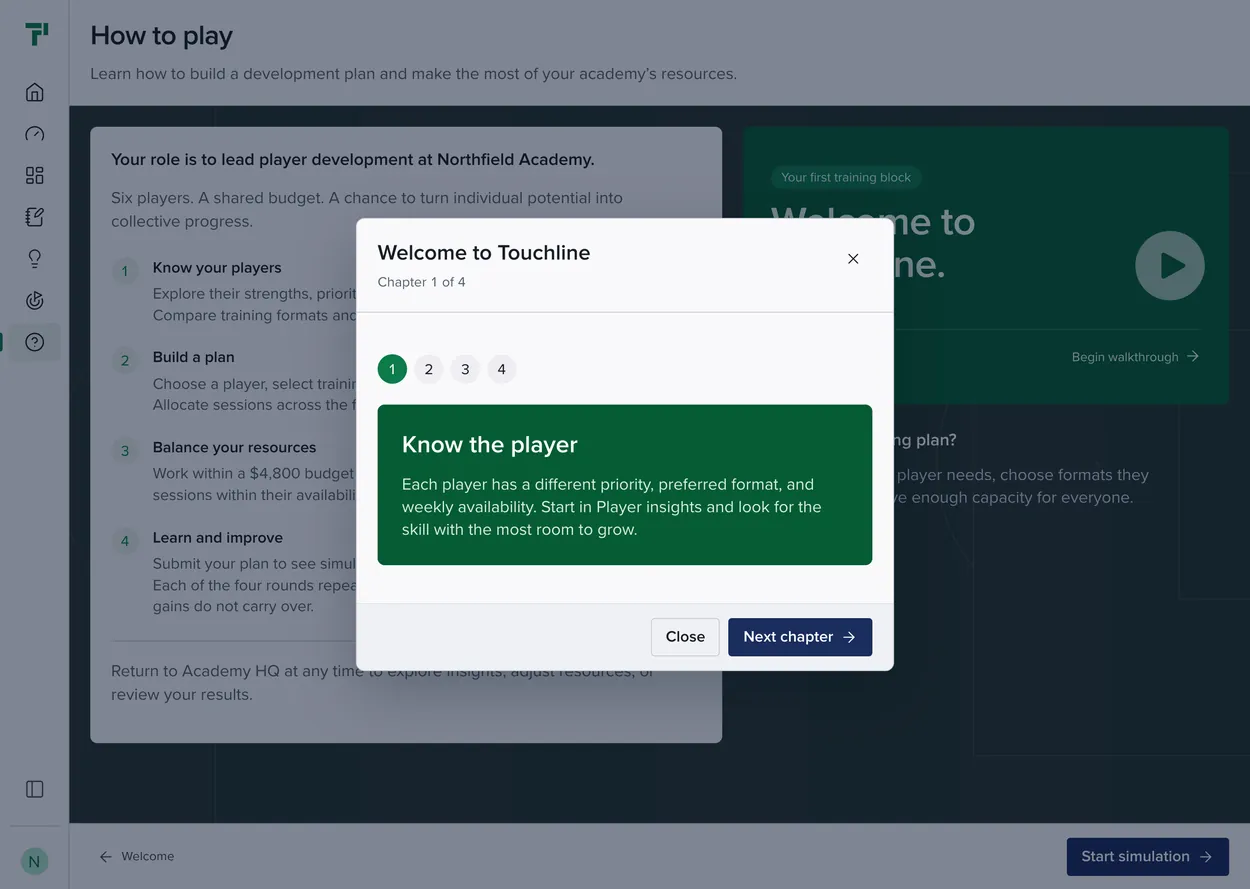This screenshot has width=1250, height=889.
Task: Click the 'Know your players' step heading
Action: [217, 268]
